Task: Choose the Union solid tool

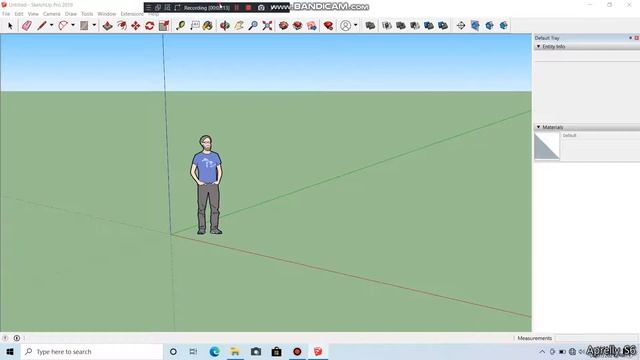Action: 401,26
